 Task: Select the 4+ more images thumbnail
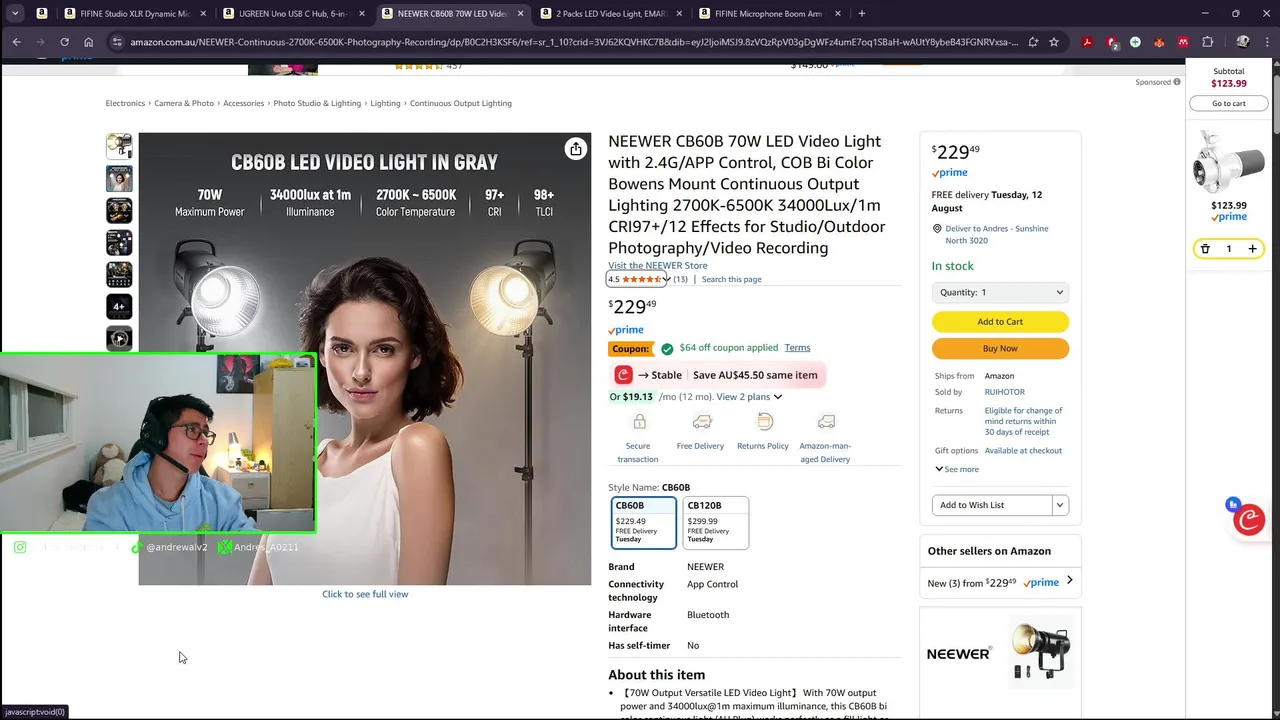119,307
